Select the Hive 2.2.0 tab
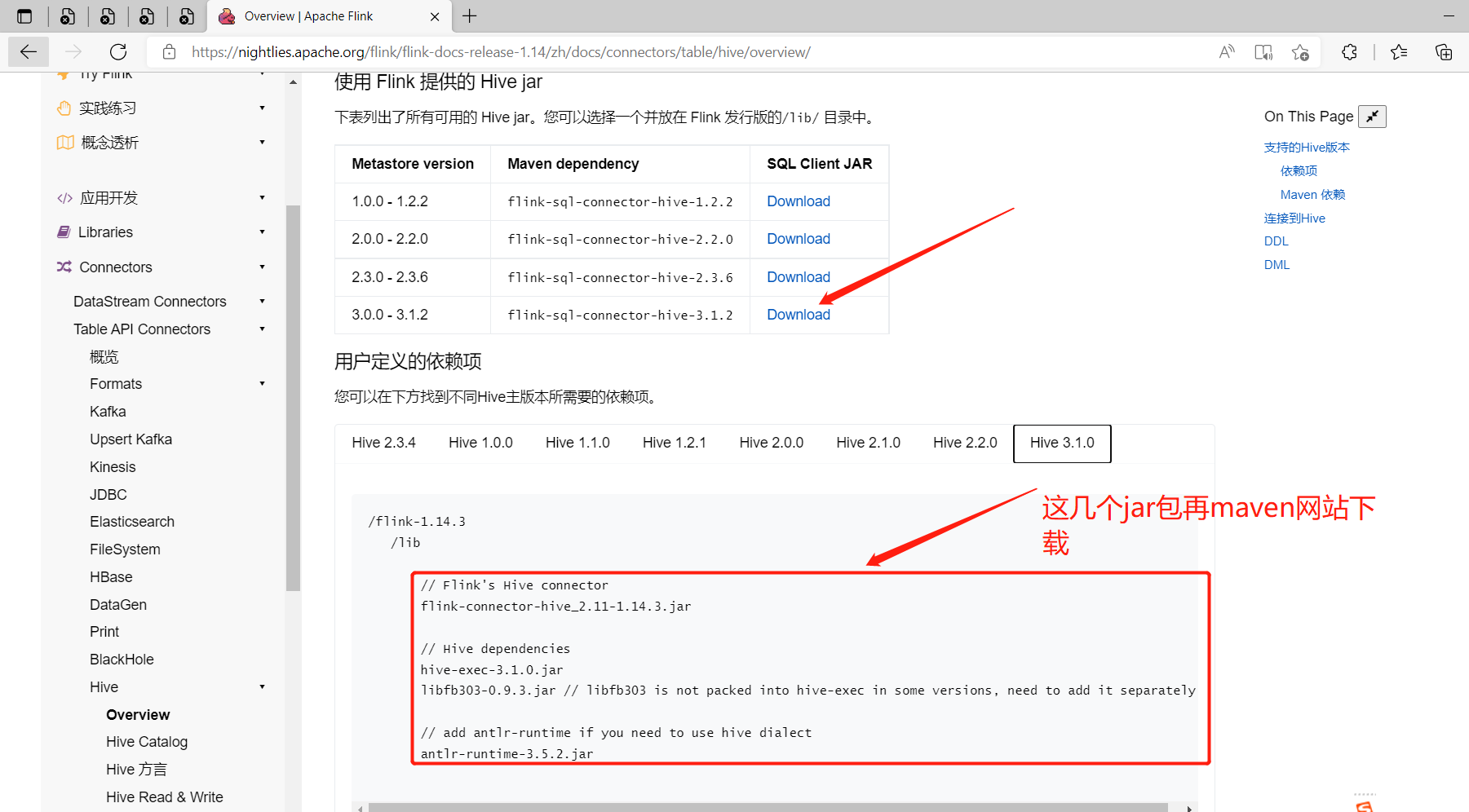 coord(965,443)
